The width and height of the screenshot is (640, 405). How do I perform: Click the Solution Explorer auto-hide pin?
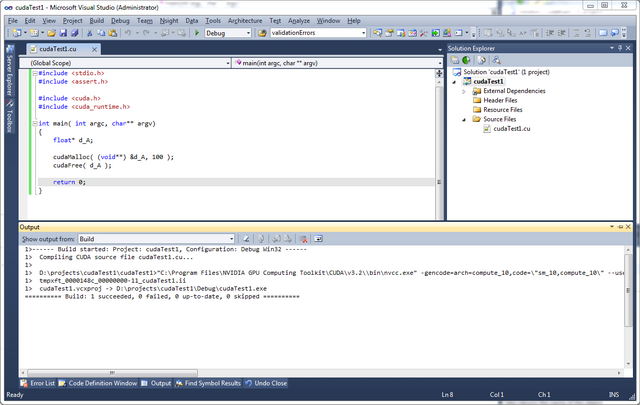coord(620,48)
